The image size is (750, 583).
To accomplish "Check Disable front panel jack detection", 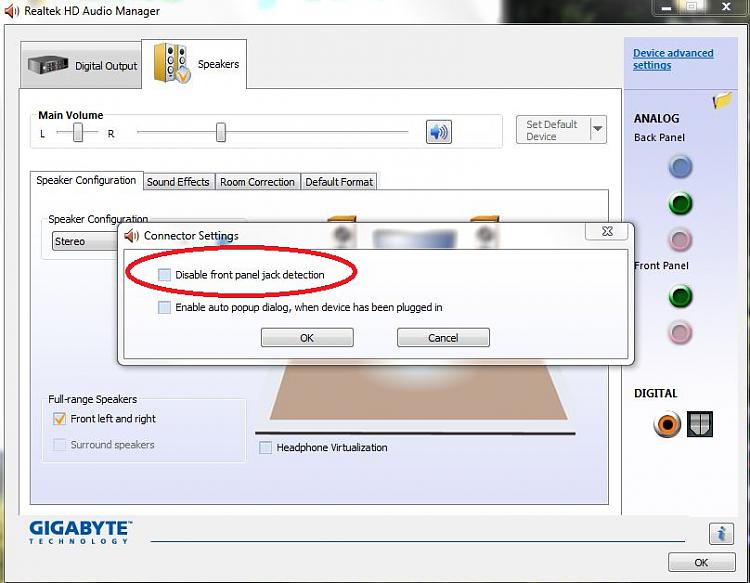I will [x=164, y=275].
